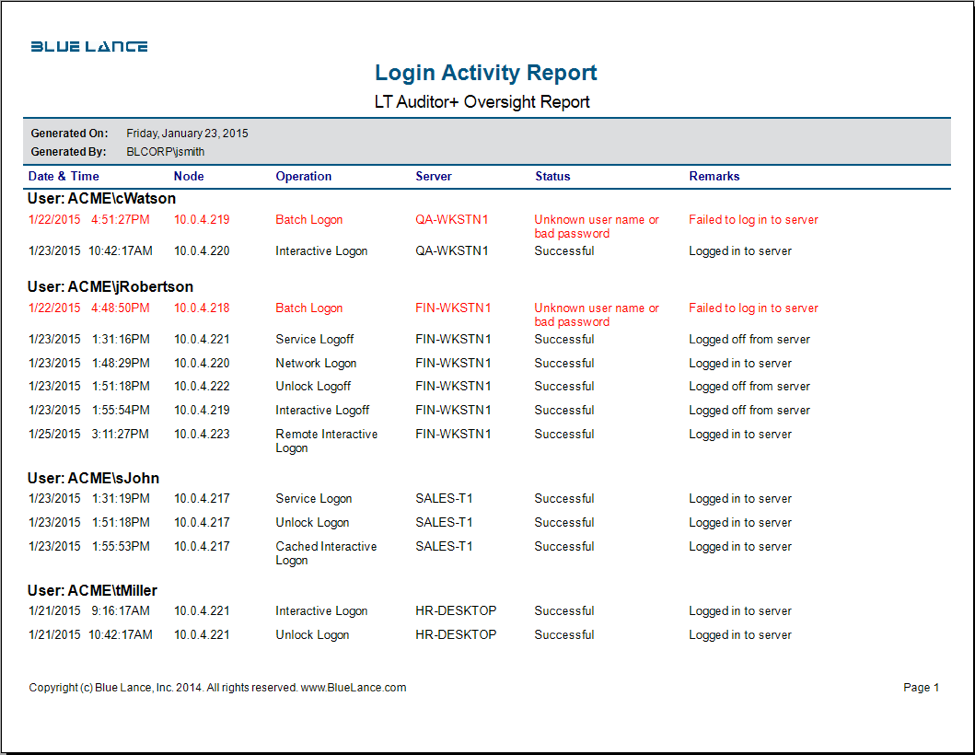
Task: Click sJohn's Unlock Logon operation
Action: (x=312, y=523)
